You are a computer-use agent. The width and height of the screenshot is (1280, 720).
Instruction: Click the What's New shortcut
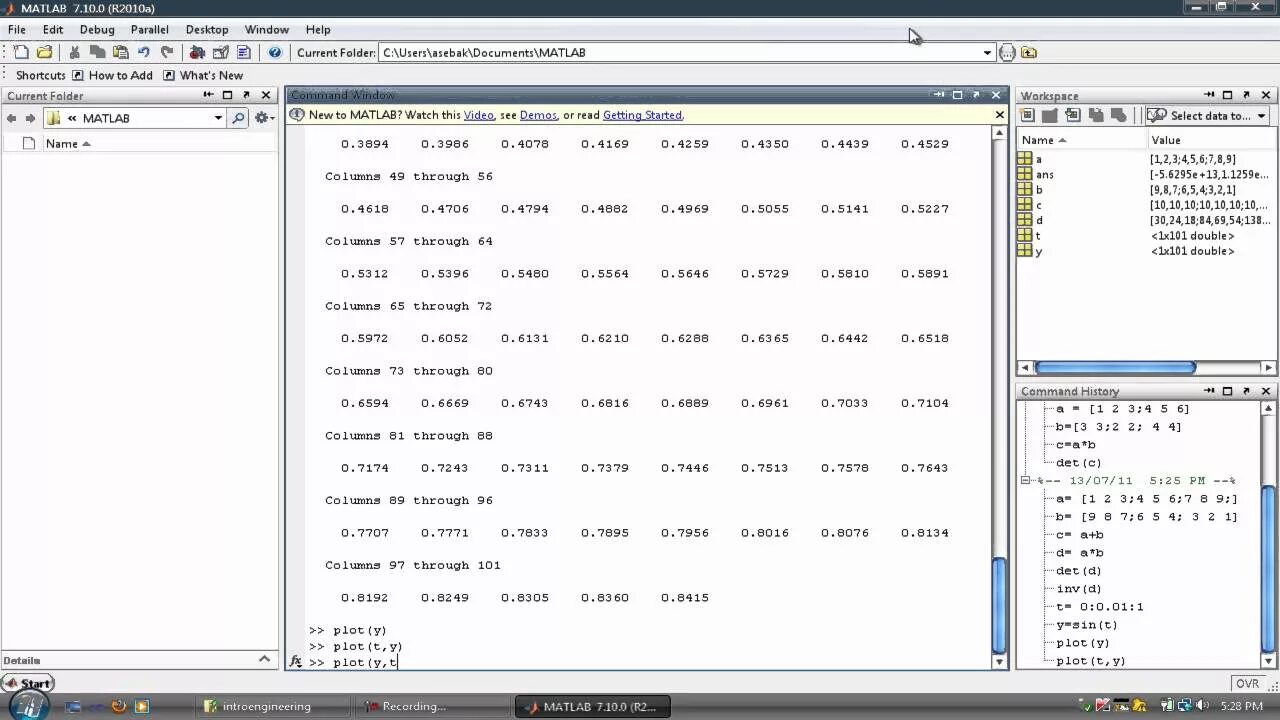point(203,75)
